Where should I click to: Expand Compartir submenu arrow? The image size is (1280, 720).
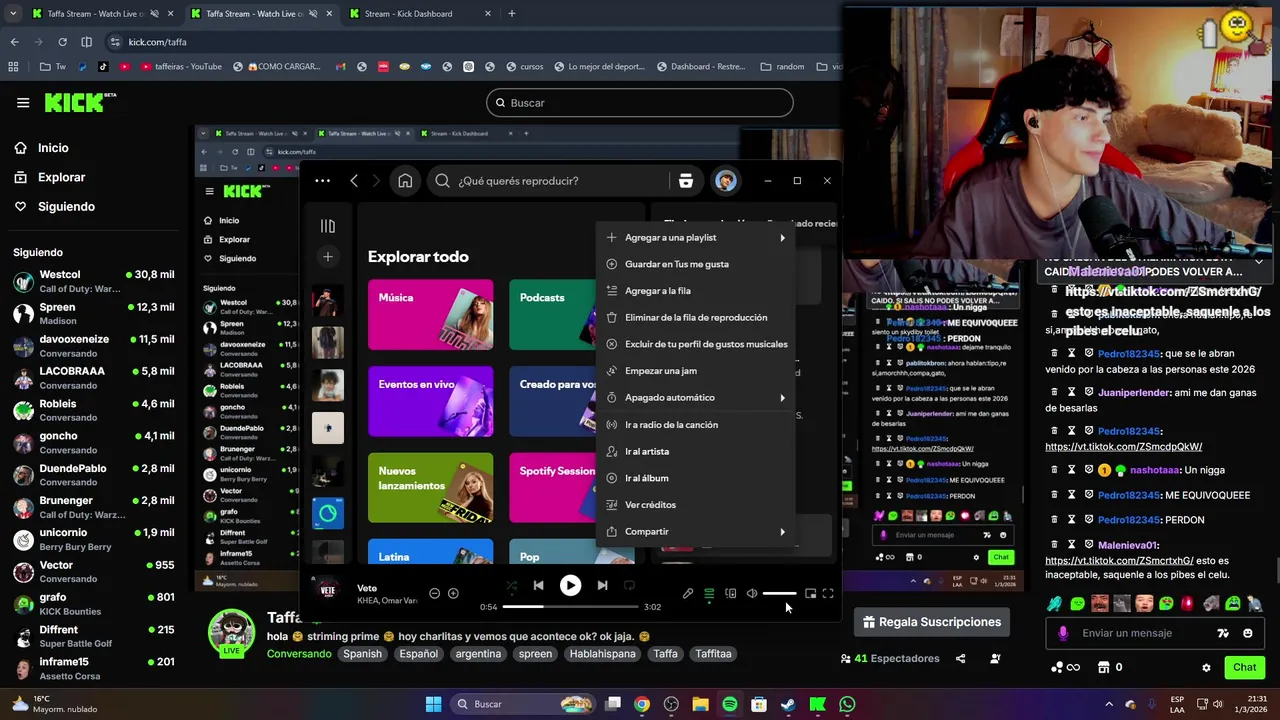782,532
